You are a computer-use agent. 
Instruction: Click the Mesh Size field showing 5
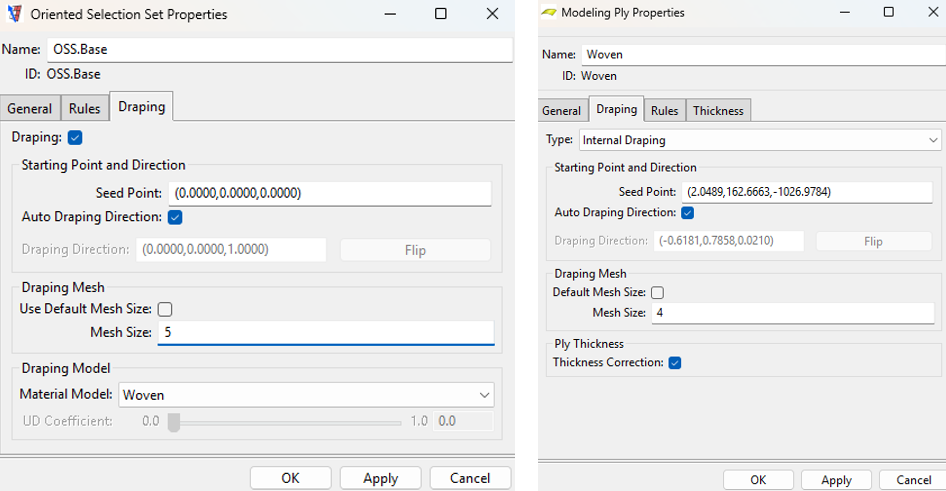coord(326,332)
